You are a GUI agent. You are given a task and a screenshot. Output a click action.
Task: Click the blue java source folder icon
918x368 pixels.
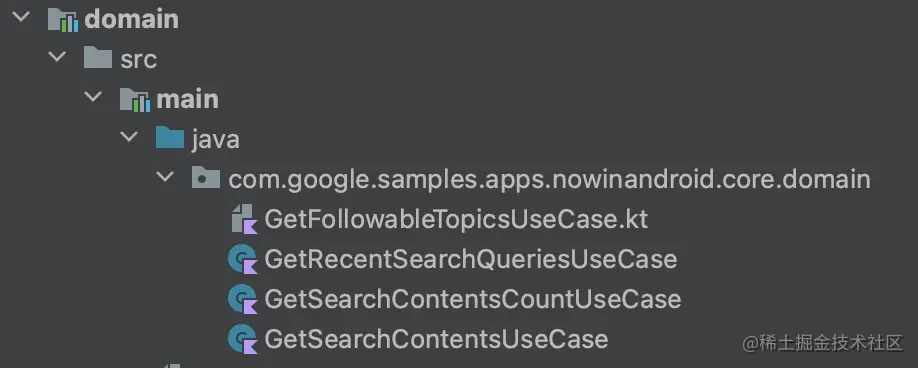170,139
